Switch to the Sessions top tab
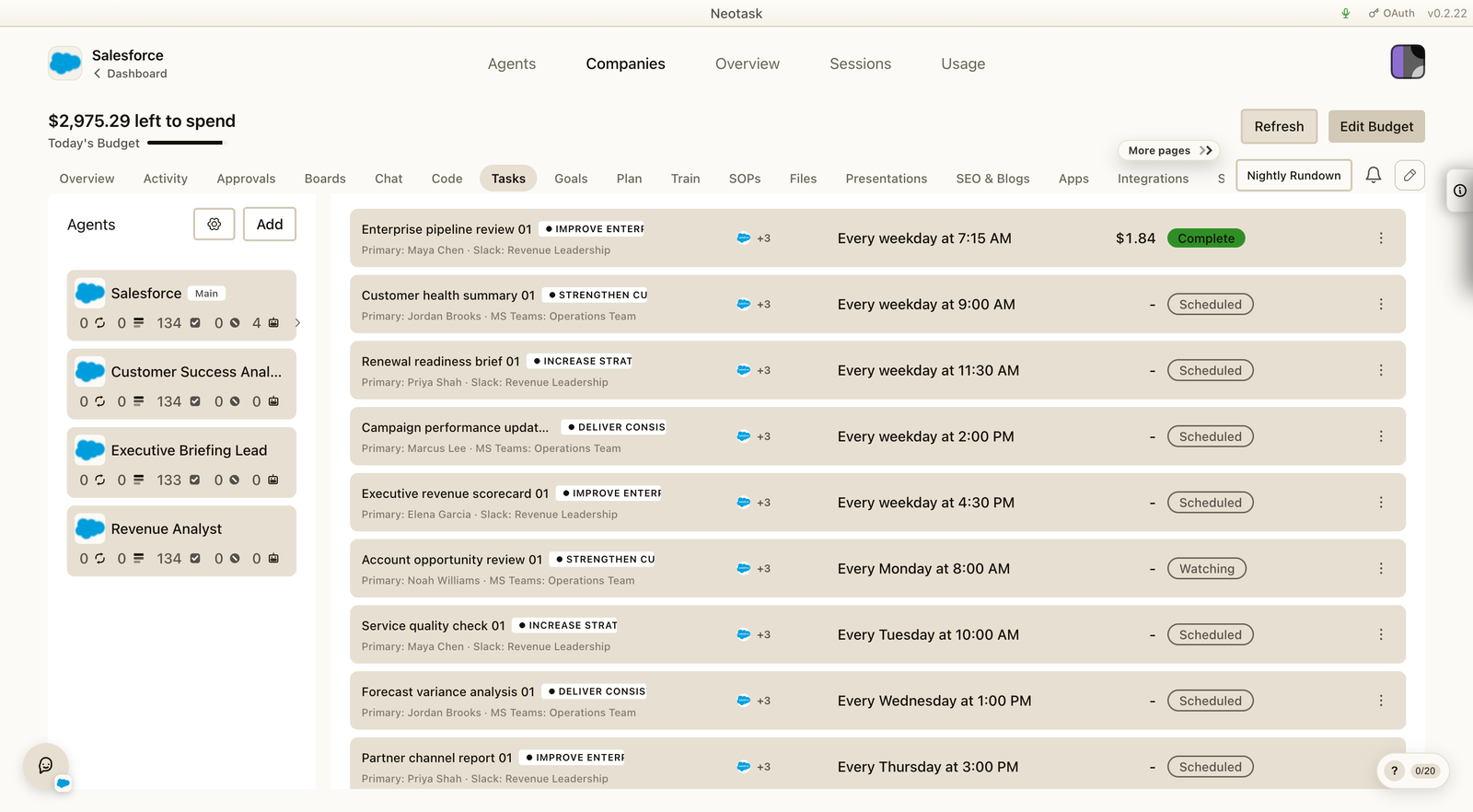The image size is (1473, 812). [860, 64]
